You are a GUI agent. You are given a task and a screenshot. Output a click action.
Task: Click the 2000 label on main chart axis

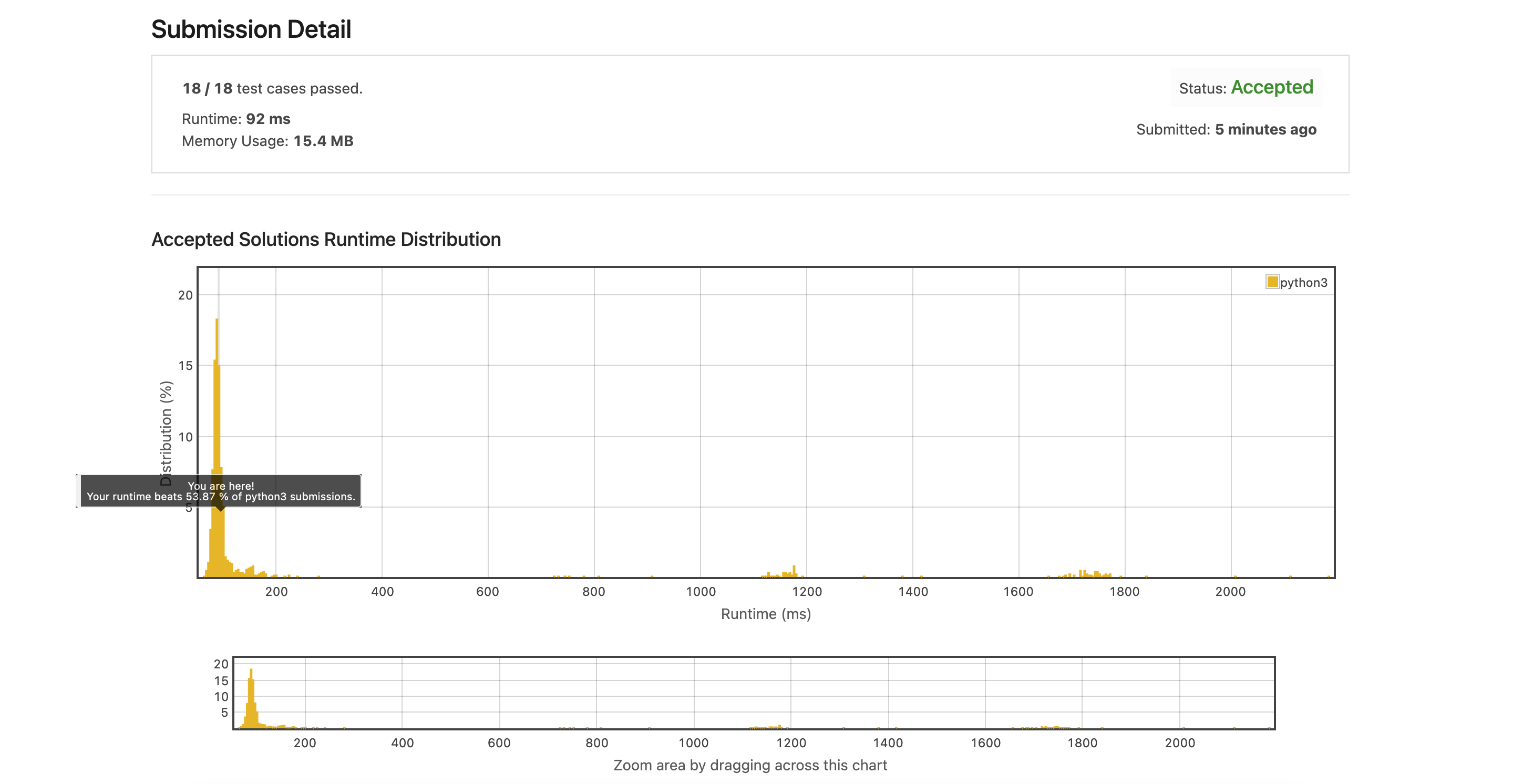coord(1230,591)
